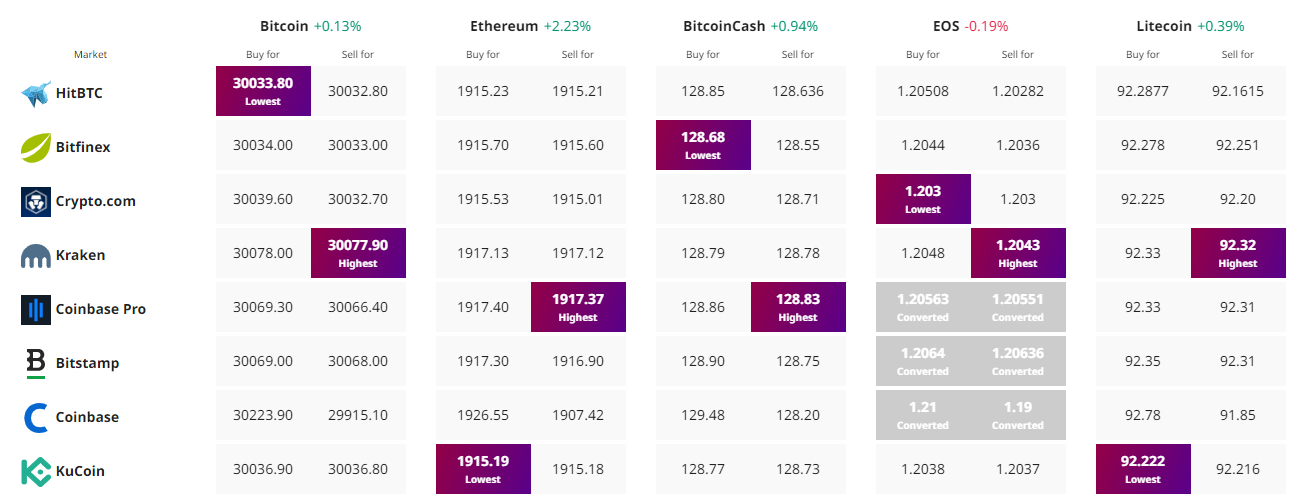
Task: Click the KuCoin green logo icon
Action: point(36,471)
